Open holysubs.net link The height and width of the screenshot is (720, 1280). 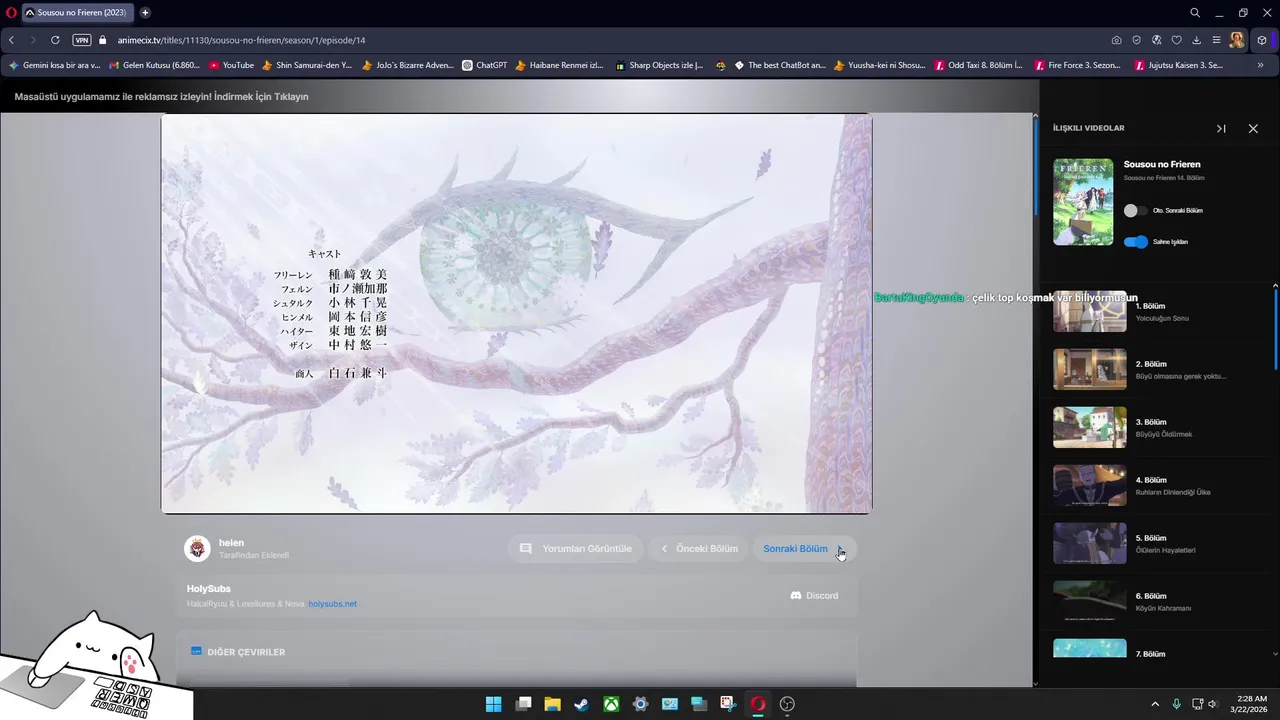tap(332, 604)
